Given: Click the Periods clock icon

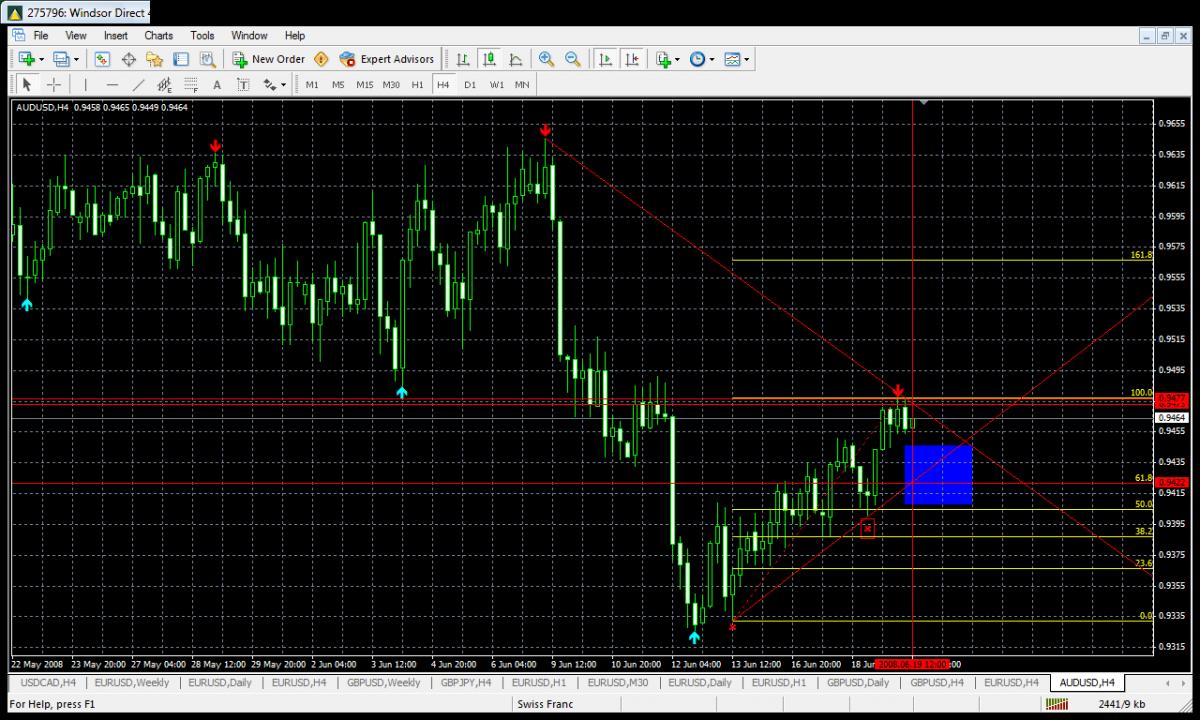Looking at the screenshot, I should [x=697, y=59].
